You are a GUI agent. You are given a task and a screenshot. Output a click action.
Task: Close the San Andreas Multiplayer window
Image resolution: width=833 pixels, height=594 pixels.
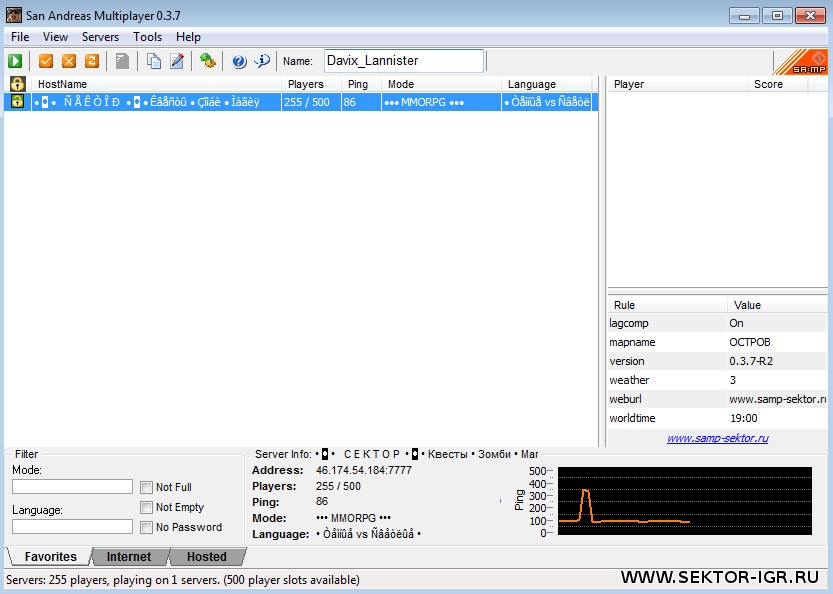(x=810, y=15)
